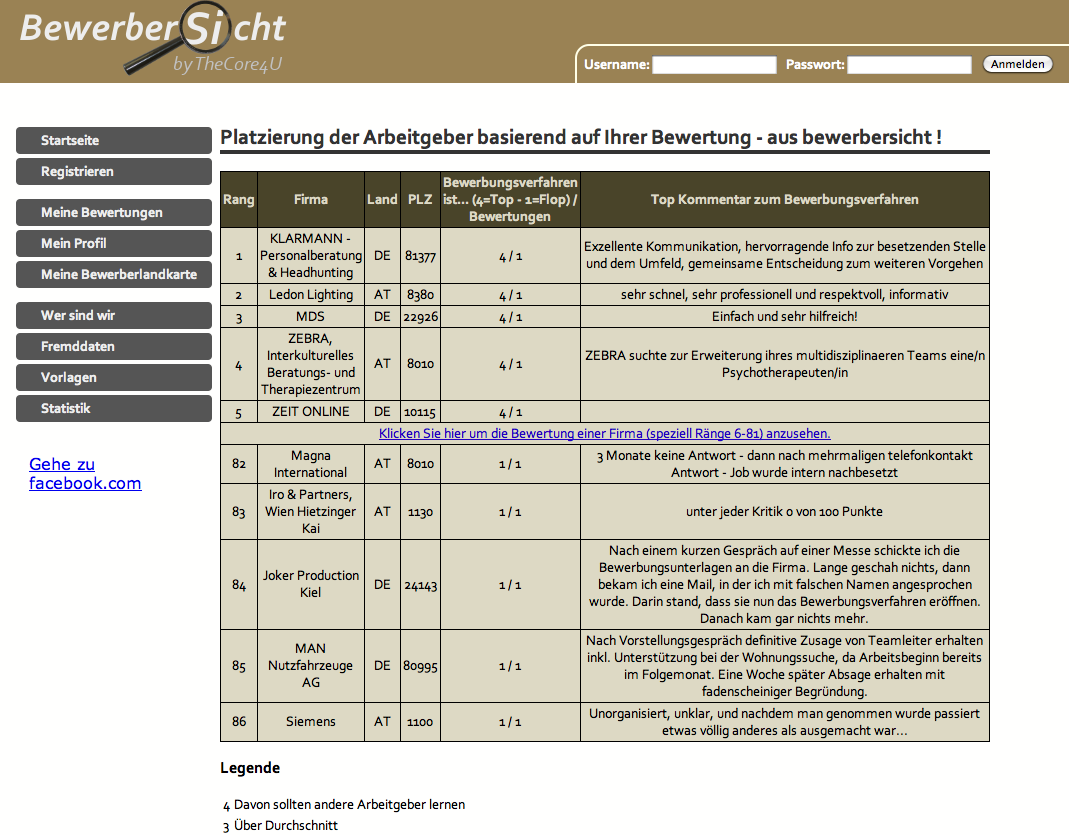This screenshot has width=1069, height=835.
Task: Click the Rang column header
Action: (x=239, y=200)
